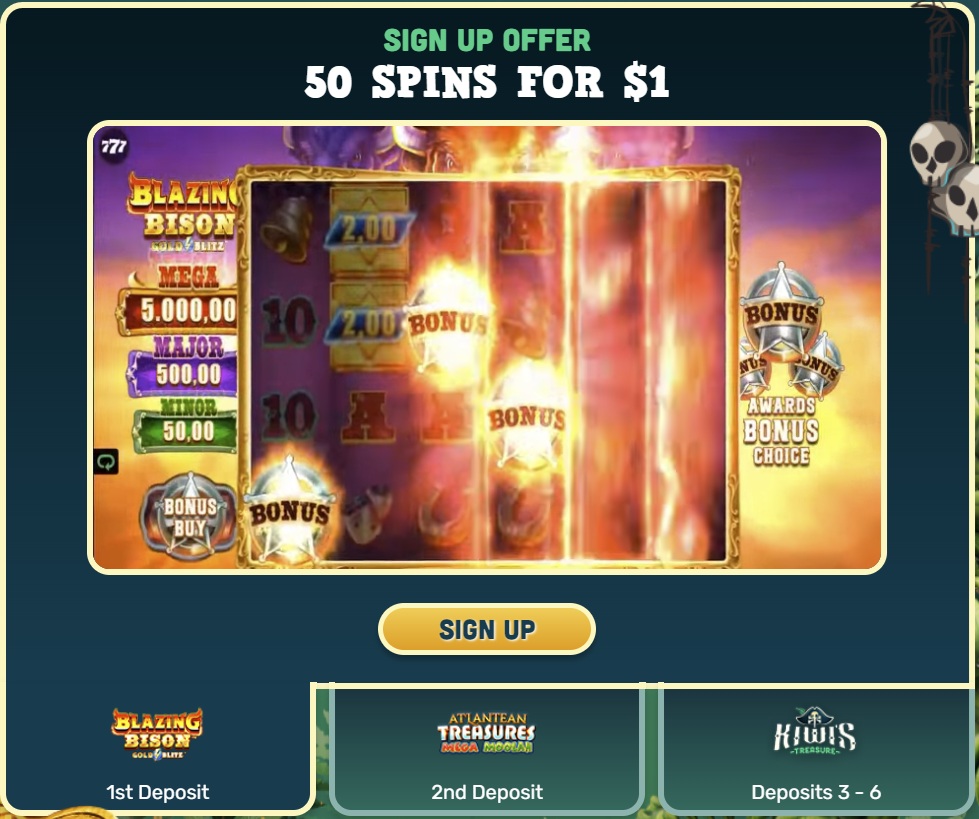Click the Awards Bonus Choice text

coord(782,432)
